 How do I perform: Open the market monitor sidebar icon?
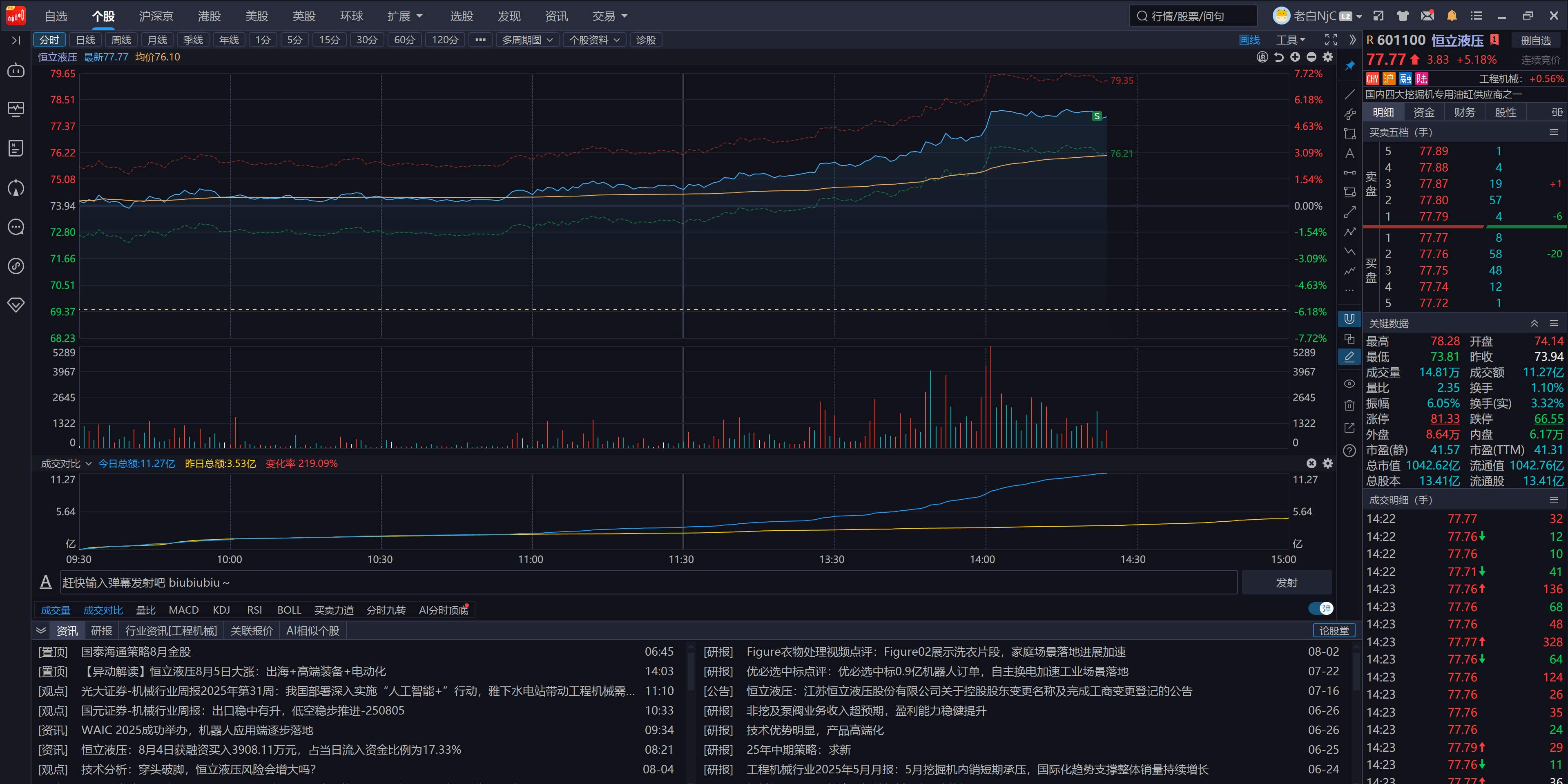pos(16,109)
